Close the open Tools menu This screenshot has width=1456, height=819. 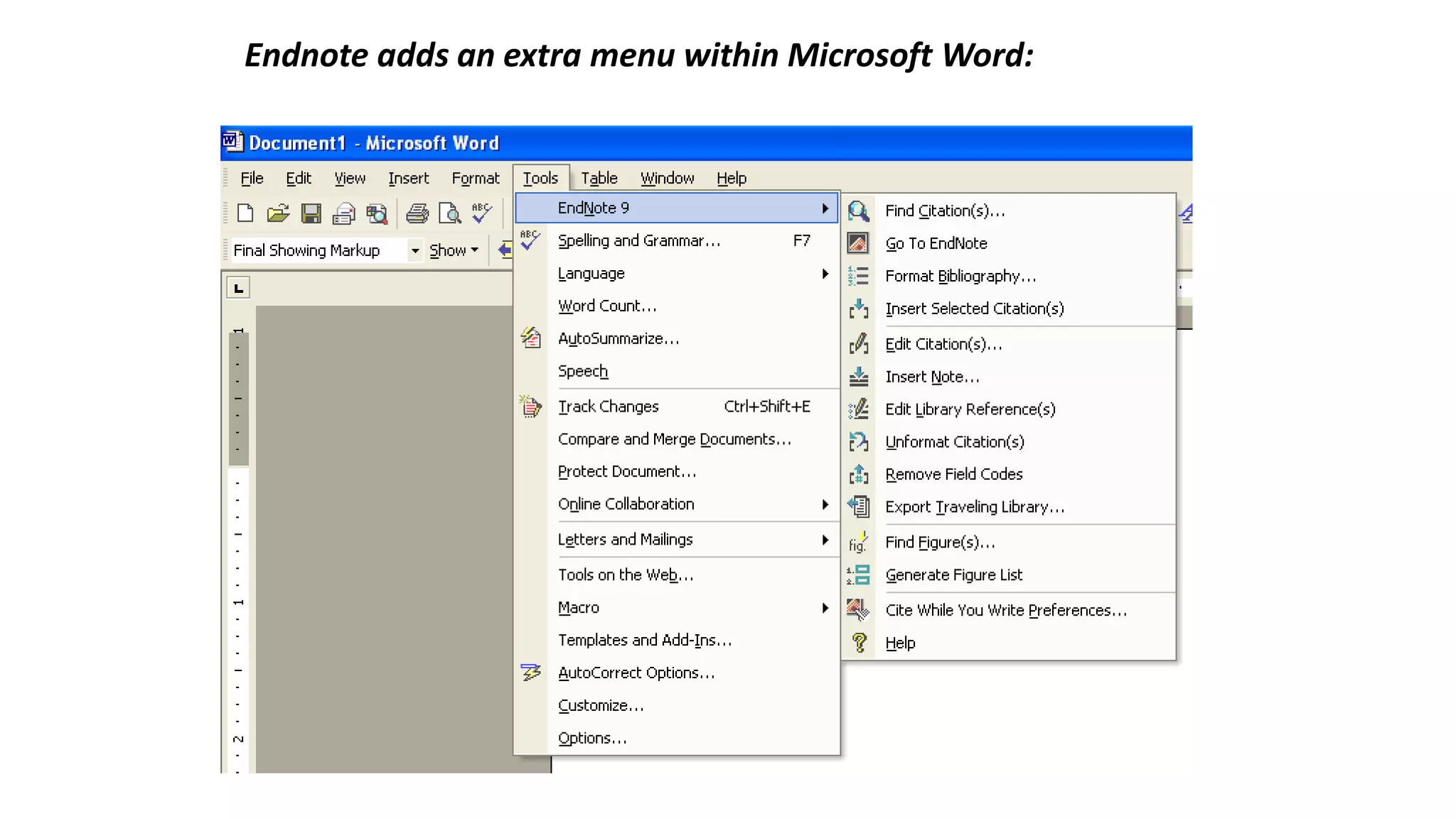tap(540, 178)
